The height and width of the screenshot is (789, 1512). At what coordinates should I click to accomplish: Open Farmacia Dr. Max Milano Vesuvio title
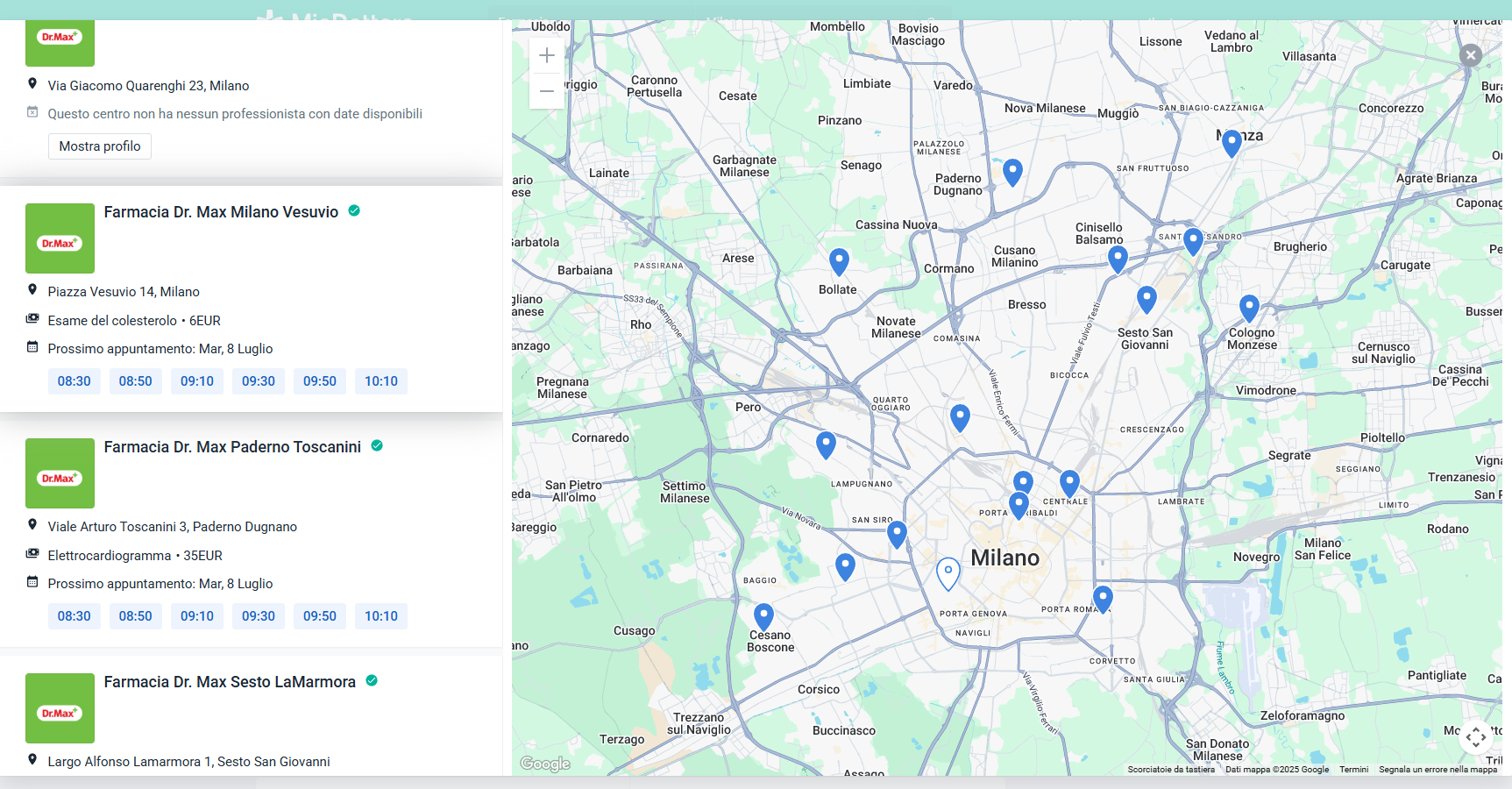pos(221,212)
